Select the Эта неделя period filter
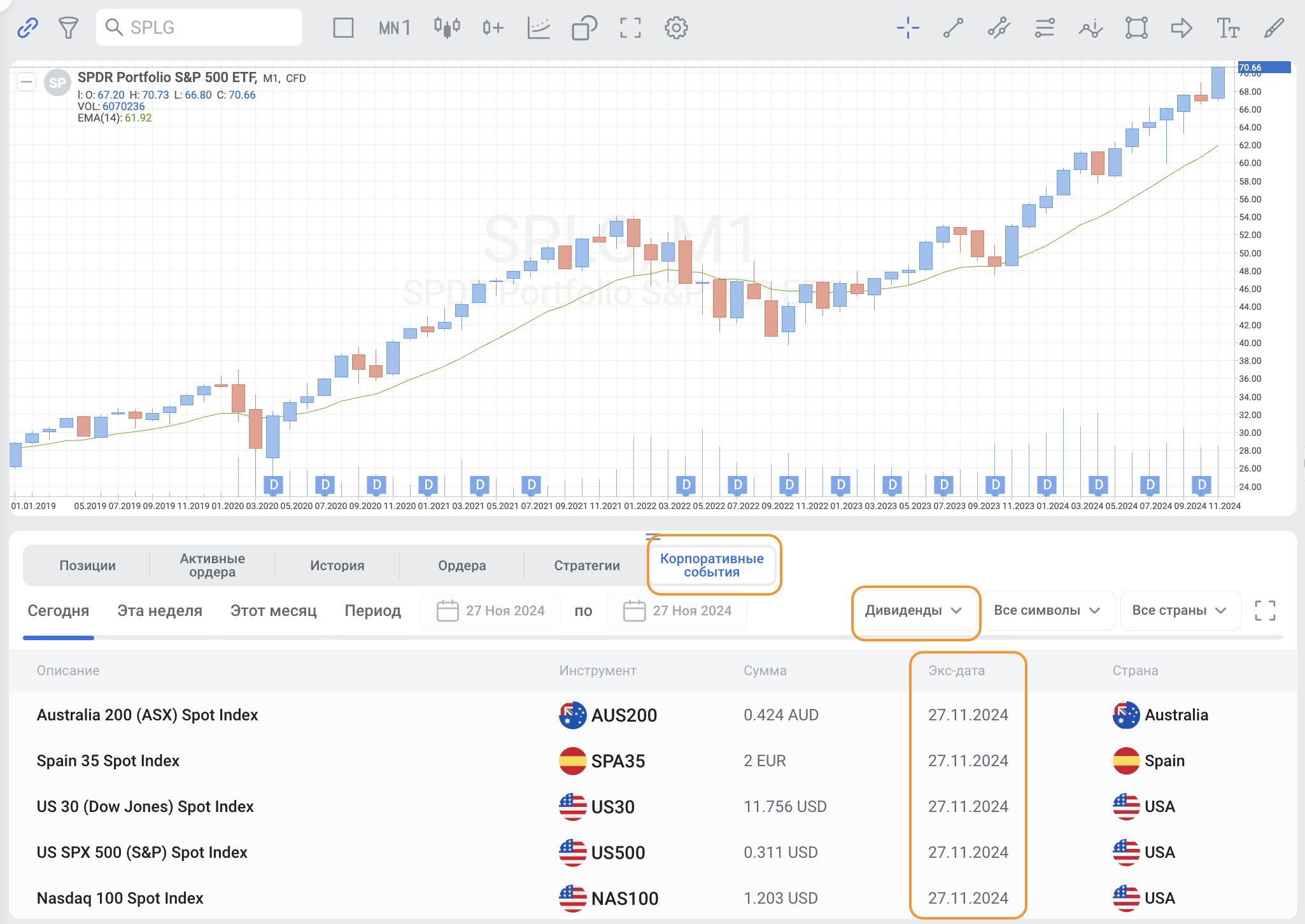 coord(160,610)
